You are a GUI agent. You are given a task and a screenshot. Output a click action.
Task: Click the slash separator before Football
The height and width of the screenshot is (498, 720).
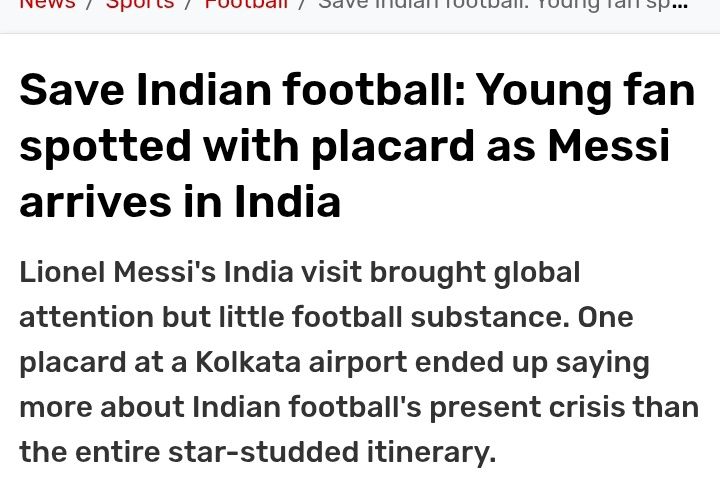(188, 4)
